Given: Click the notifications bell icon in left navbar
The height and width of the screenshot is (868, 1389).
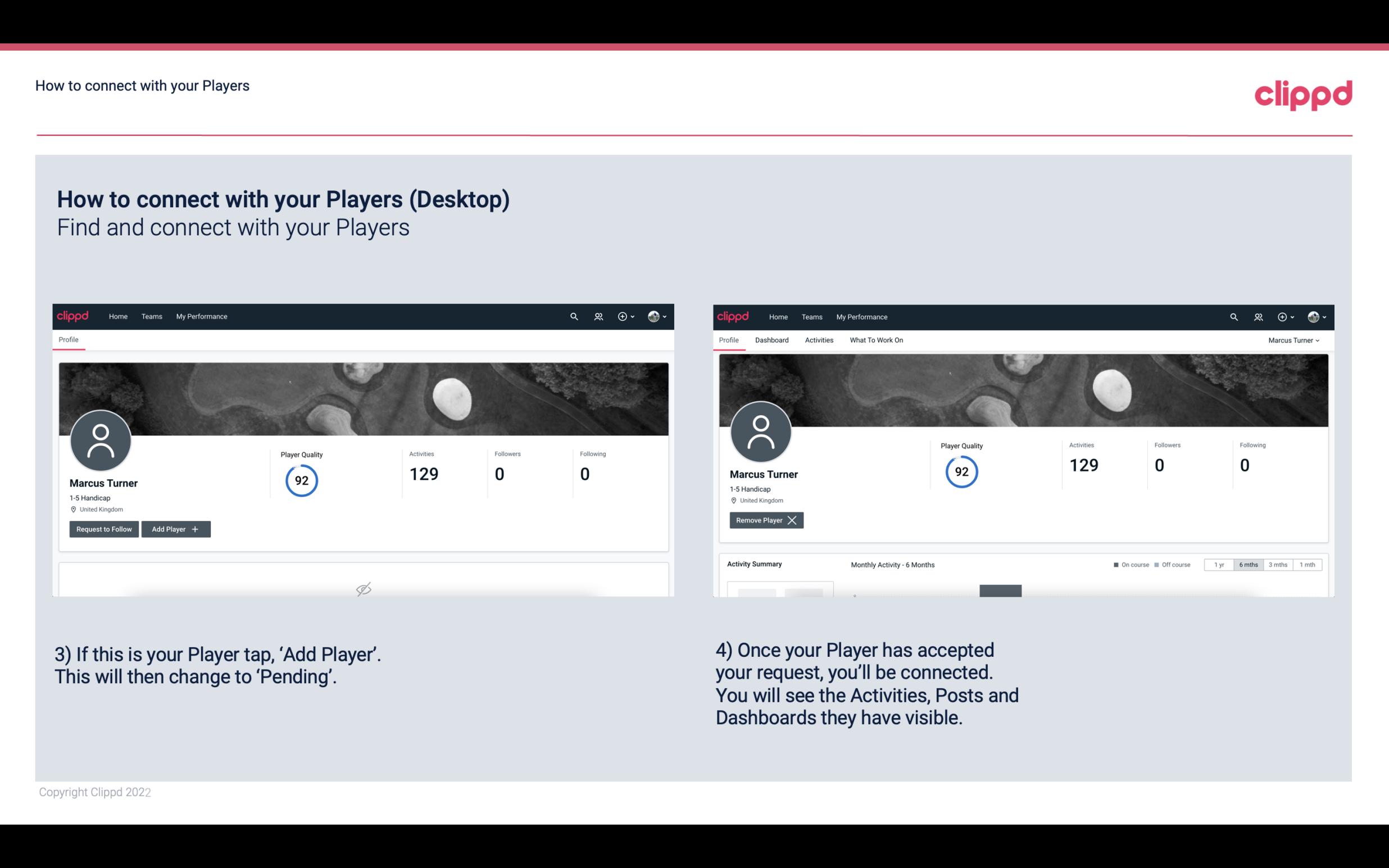Looking at the screenshot, I should [x=598, y=316].
